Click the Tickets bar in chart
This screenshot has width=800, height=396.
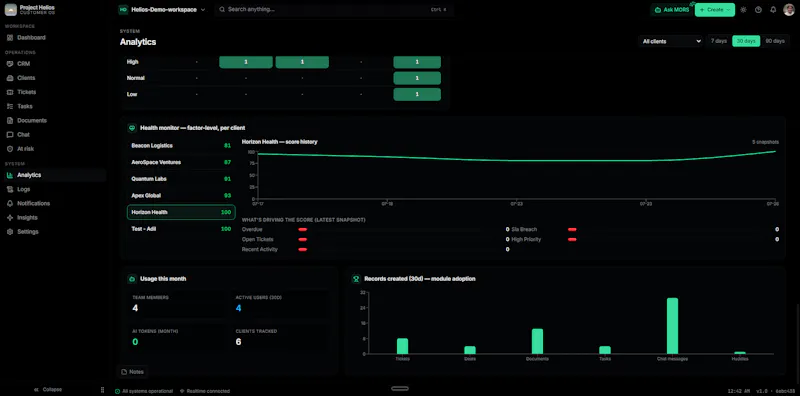(x=403, y=346)
